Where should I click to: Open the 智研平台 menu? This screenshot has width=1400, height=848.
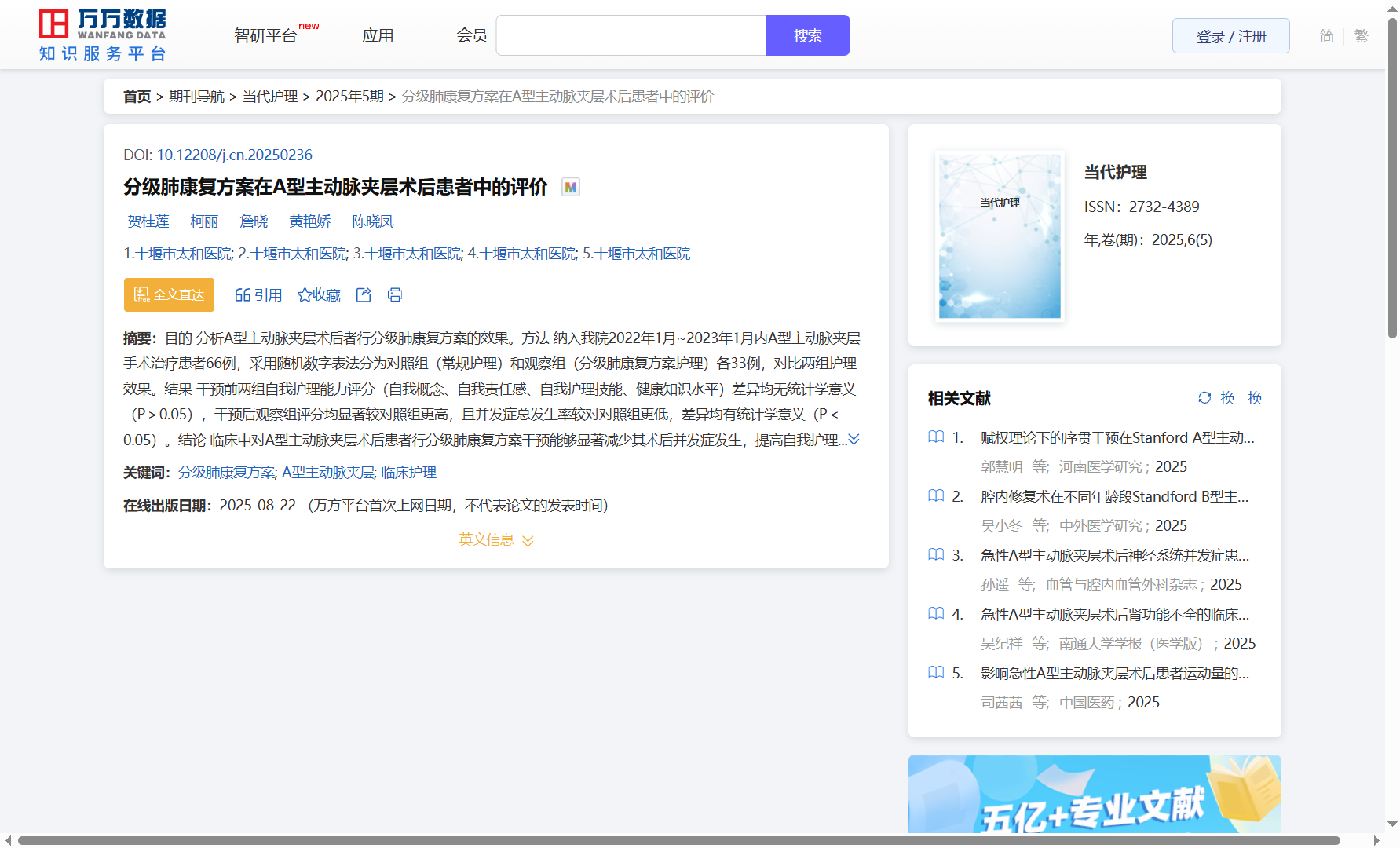265,36
